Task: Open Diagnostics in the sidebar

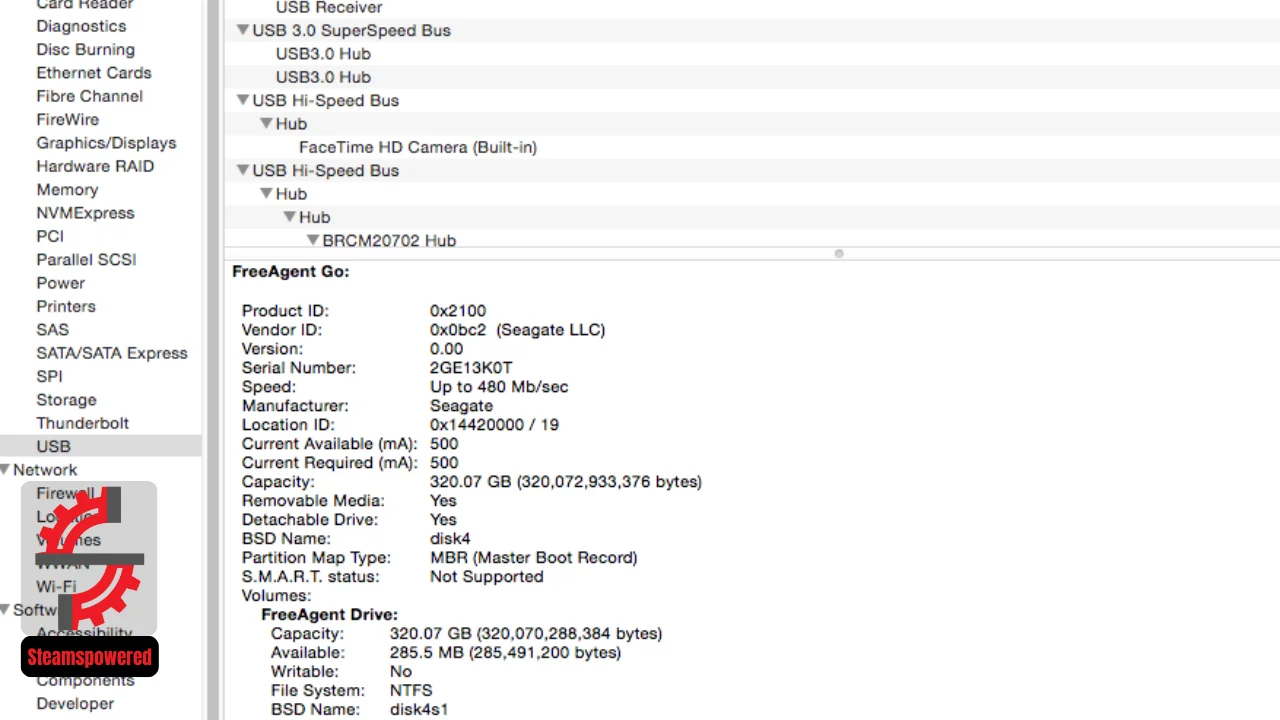Action: (x=81, y=26)
